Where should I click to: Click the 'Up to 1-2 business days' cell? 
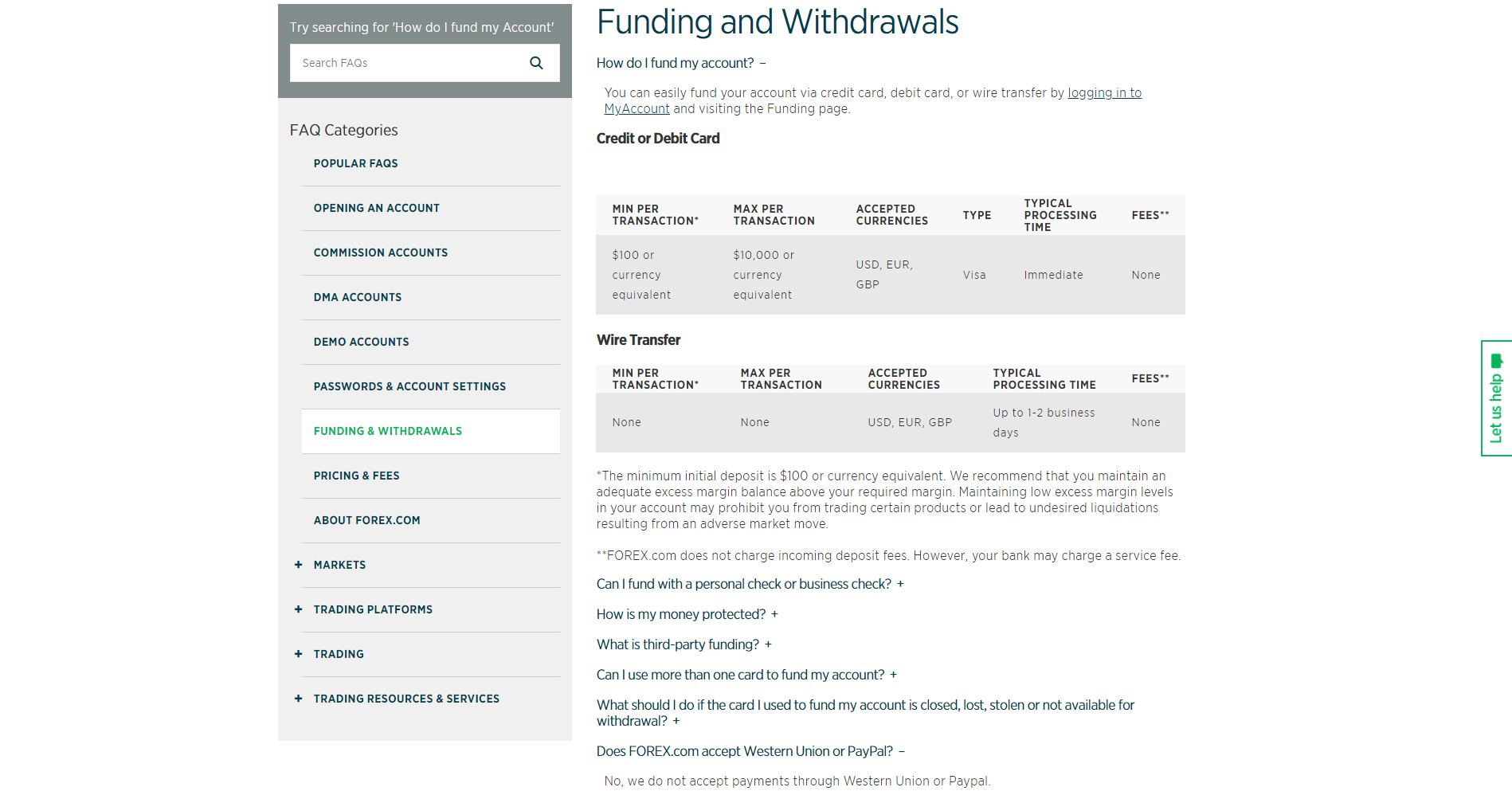tap(1044, 422)
